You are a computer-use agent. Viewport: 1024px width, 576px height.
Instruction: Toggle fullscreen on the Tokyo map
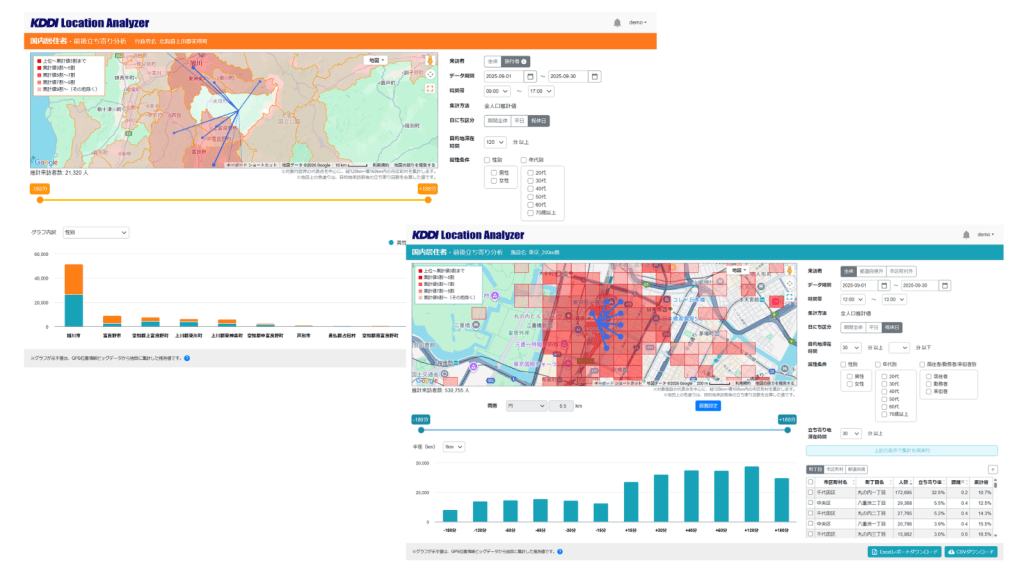tap(789, 298)
